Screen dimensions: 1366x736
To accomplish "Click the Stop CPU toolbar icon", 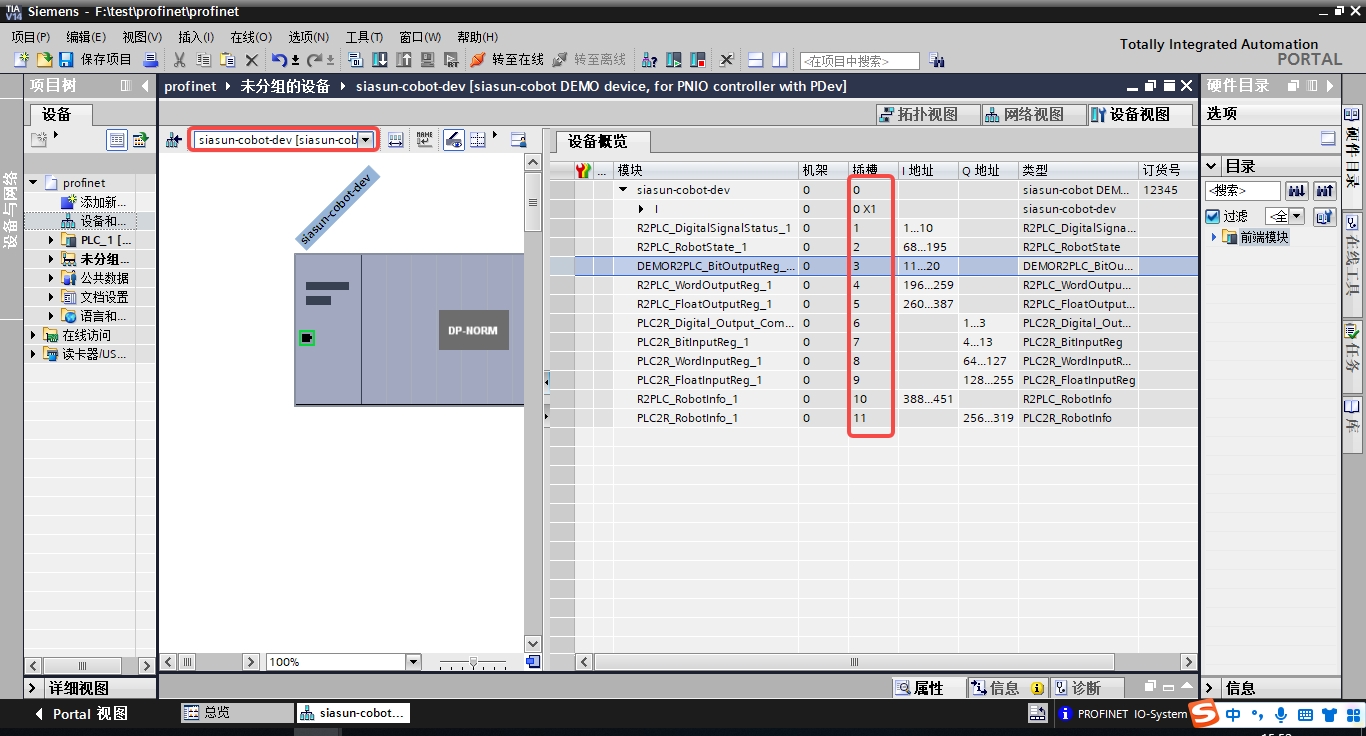I will [x=698, y=60].
